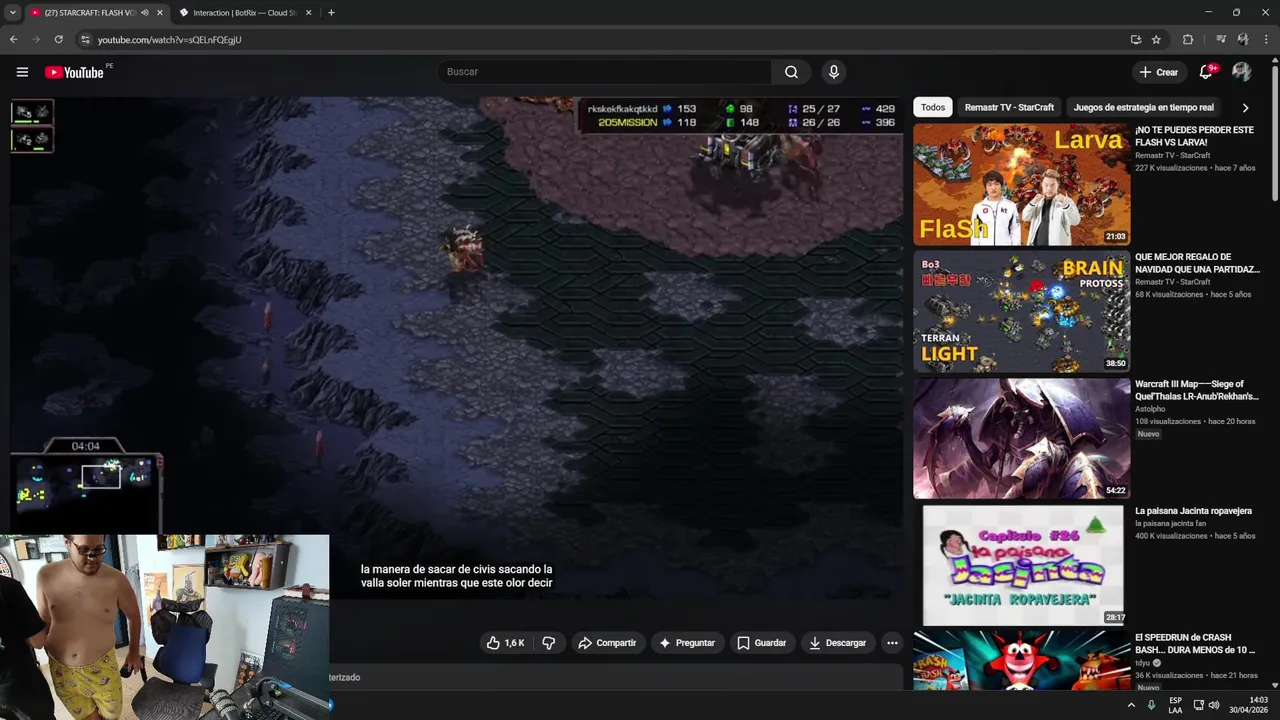Click the Descargar download button
The width and height of the screenshot is (1280, 720).
838,643
